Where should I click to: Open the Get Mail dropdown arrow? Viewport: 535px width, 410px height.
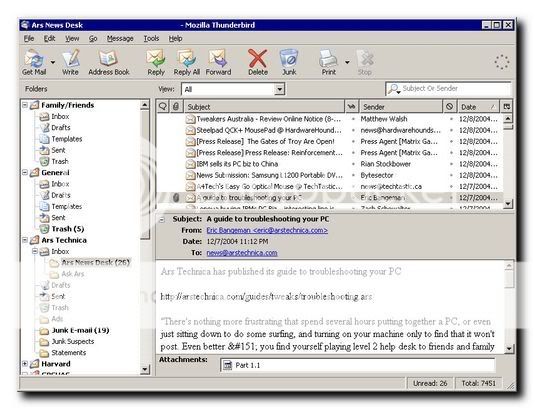pos(53,62)
